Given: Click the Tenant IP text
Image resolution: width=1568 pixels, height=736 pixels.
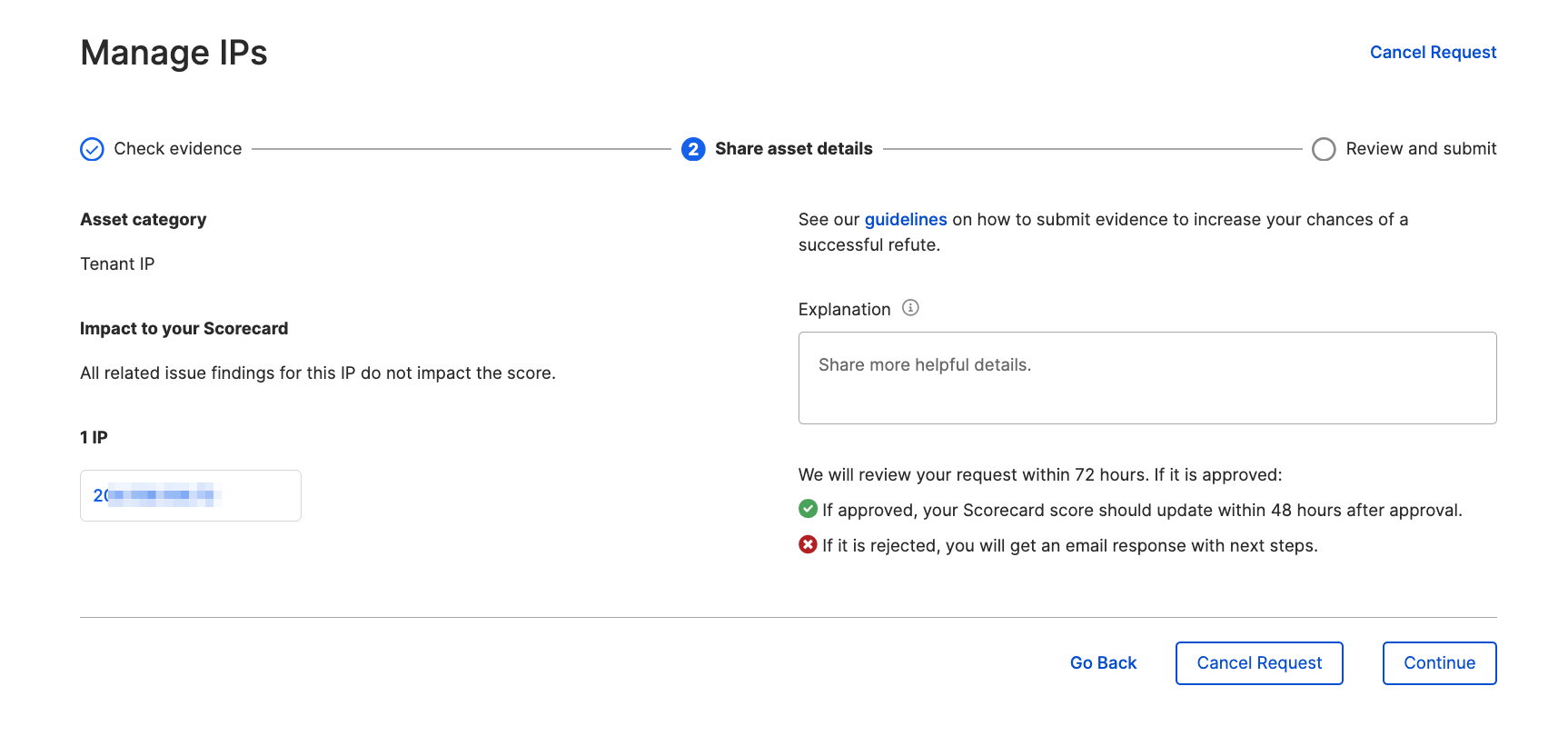Looking at the screenshot, I should coord(117,264).
